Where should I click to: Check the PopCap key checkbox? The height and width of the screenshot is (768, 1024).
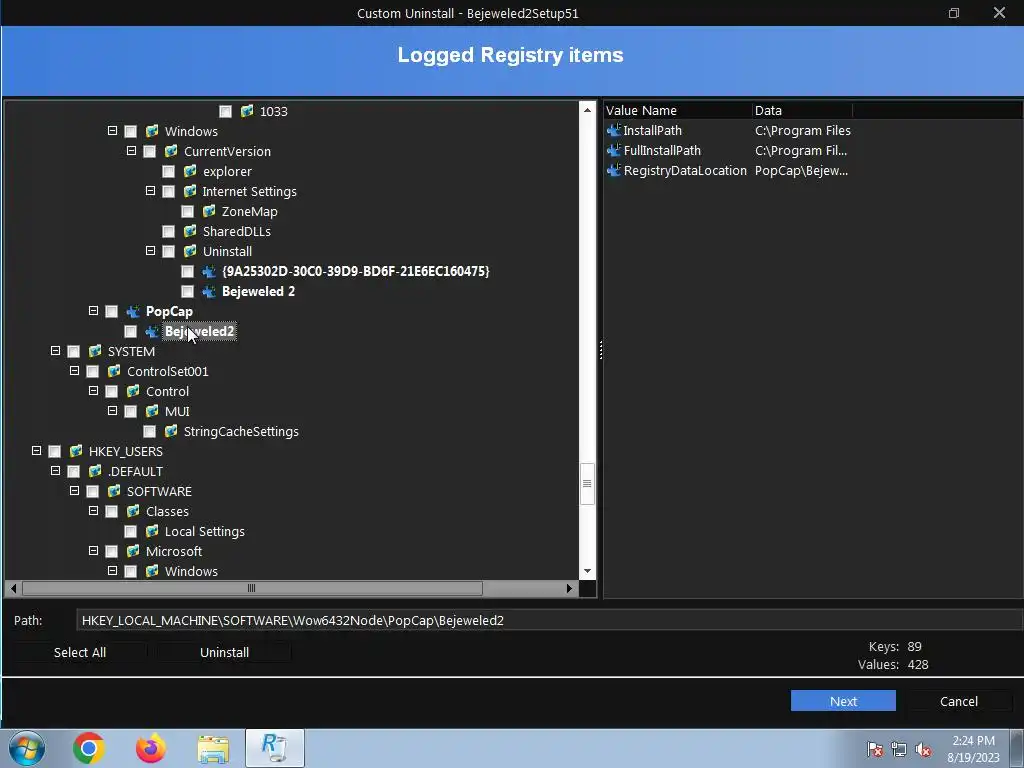click(x=112, y=312)
